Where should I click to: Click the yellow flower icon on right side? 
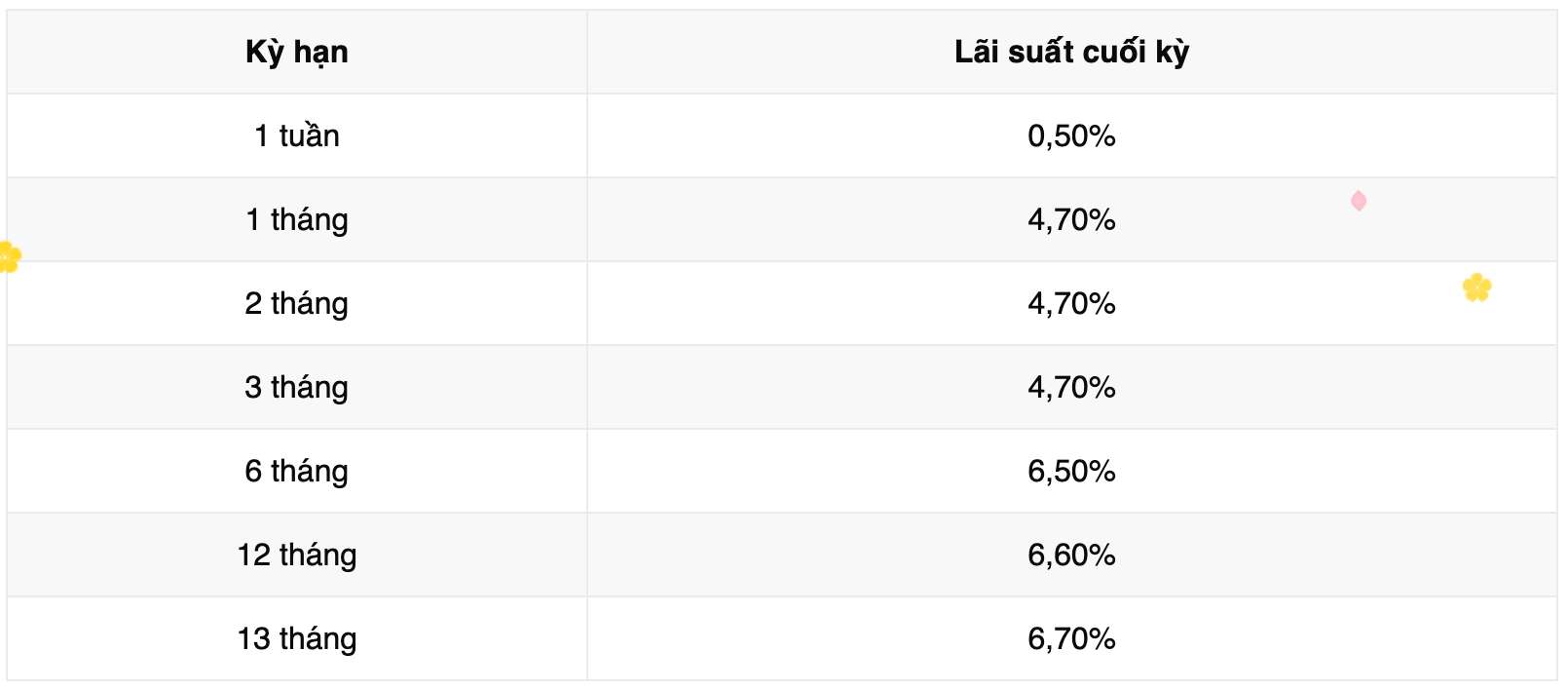coord(1476,287)
